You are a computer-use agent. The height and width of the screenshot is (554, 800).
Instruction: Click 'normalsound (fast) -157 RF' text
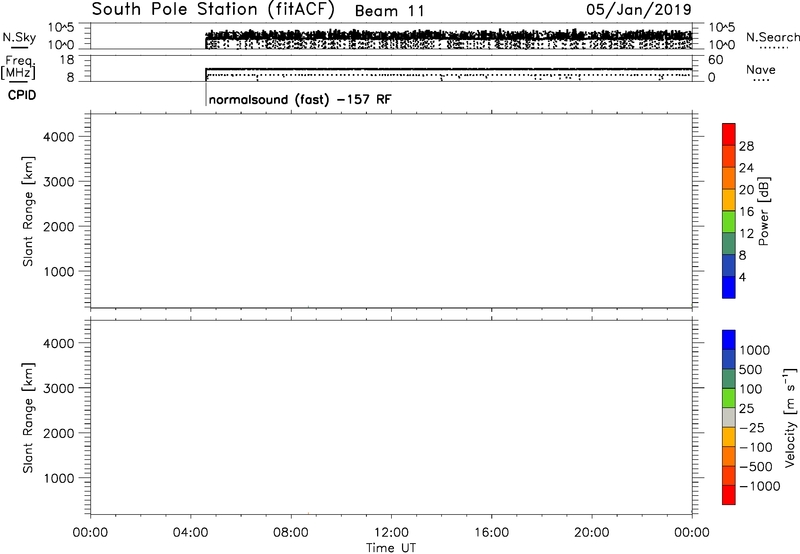click(x=300, y=99)
